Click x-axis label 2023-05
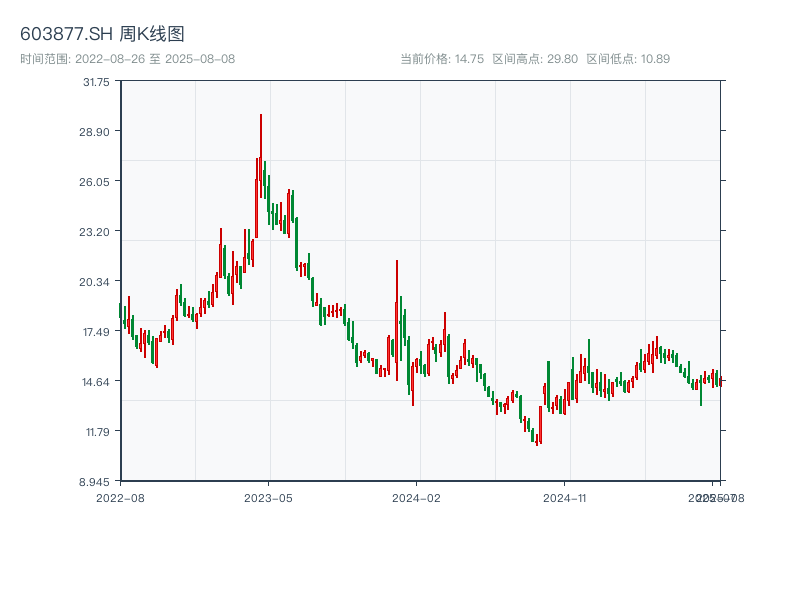800x600 pixels. (268, 498)
